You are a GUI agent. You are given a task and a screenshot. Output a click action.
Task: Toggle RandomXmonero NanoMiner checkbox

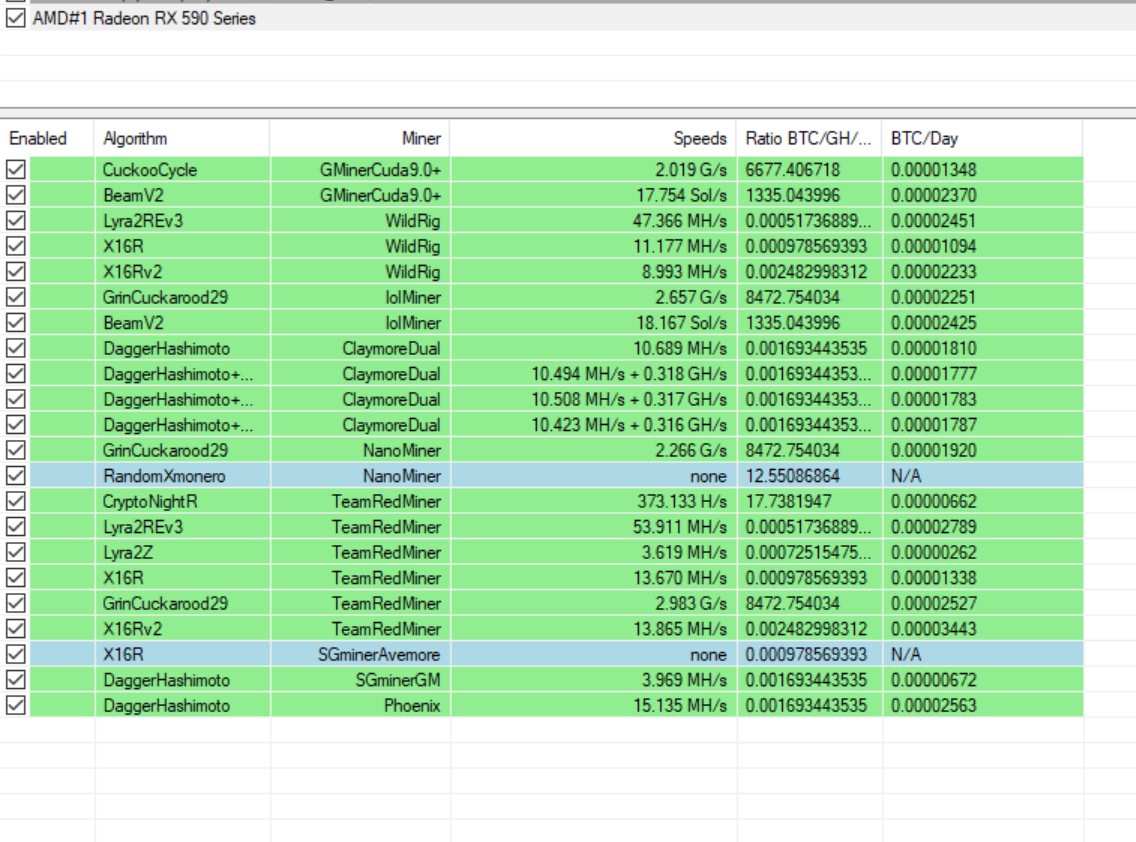15,475
